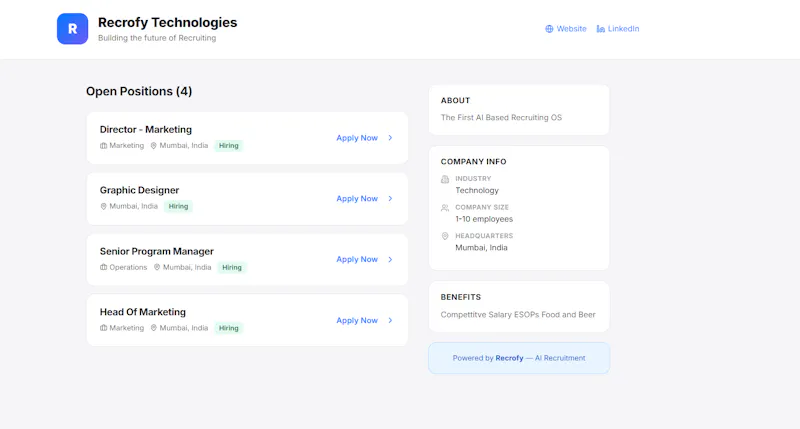The height and width of the screenshot is (429, 800).
Task: Click the COMPANY INFO heading
Action: pos(473,162)
